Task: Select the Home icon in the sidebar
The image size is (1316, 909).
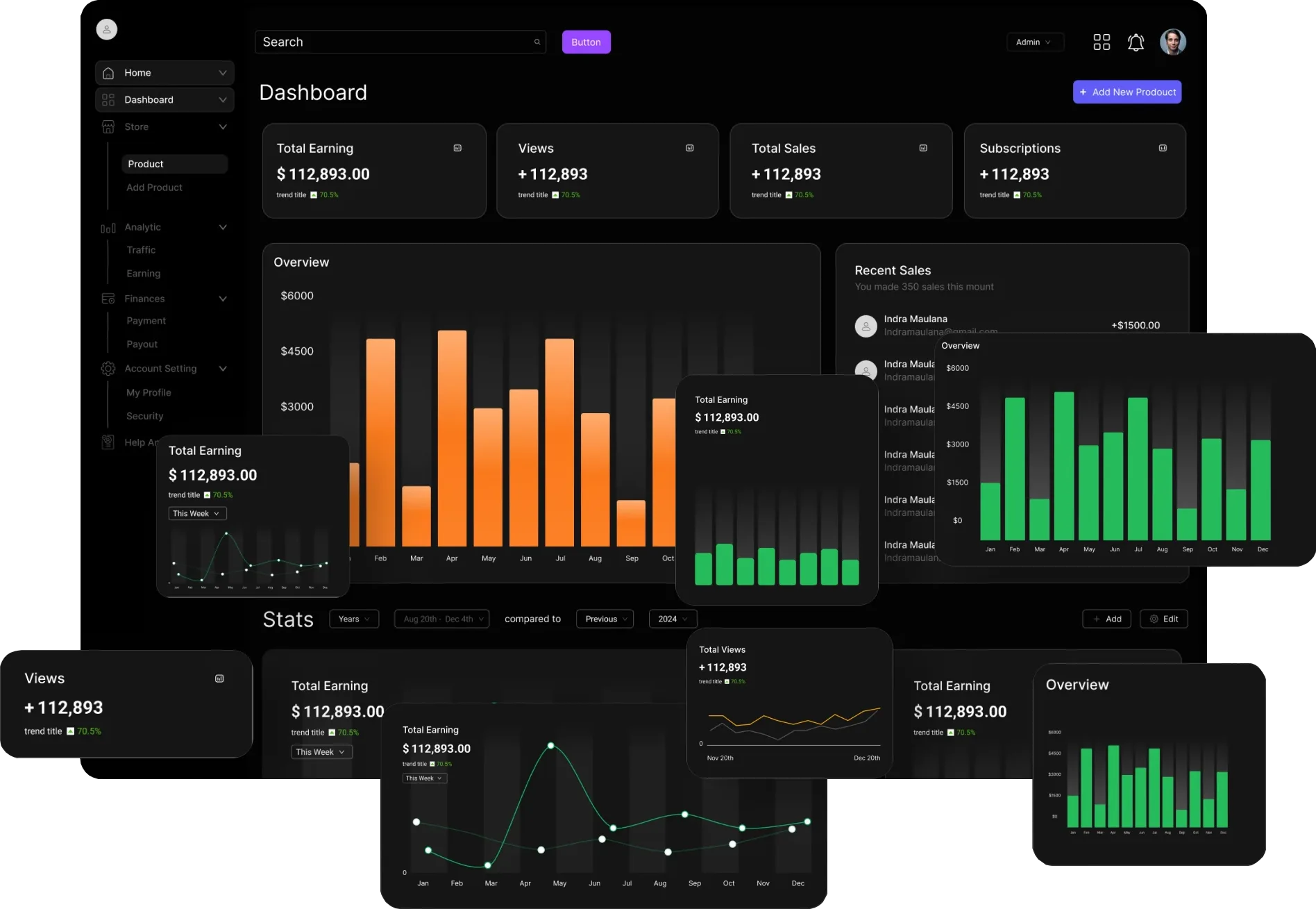Action: 108,72
